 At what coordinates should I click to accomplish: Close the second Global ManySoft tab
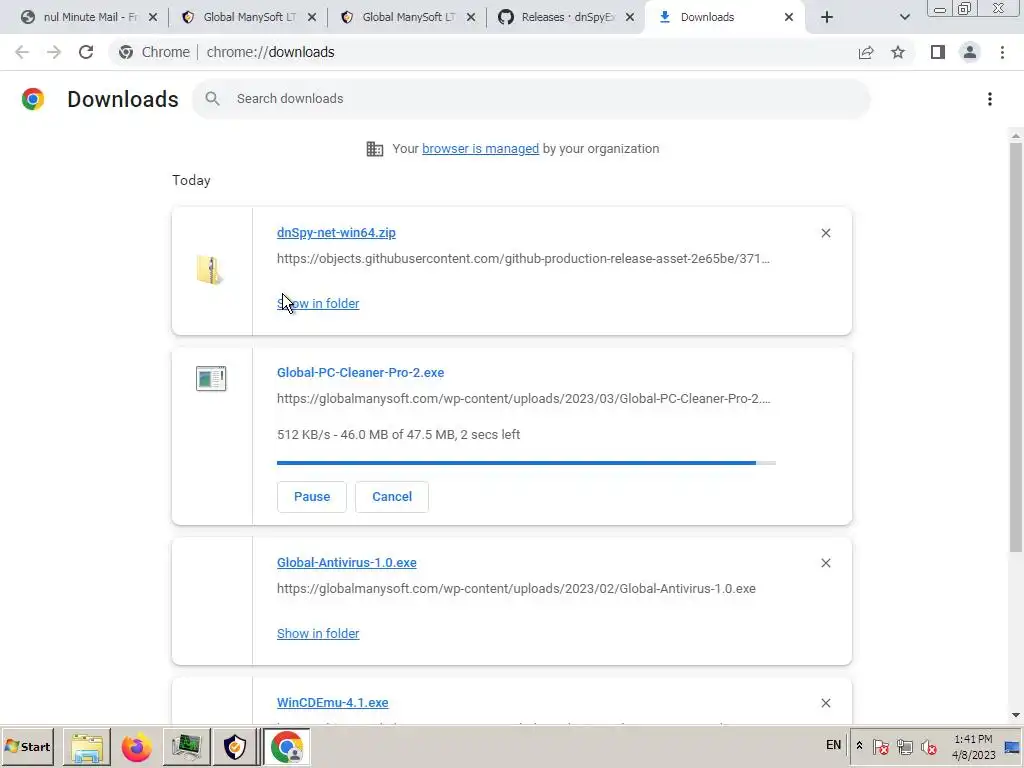click(x=471, y=17)
